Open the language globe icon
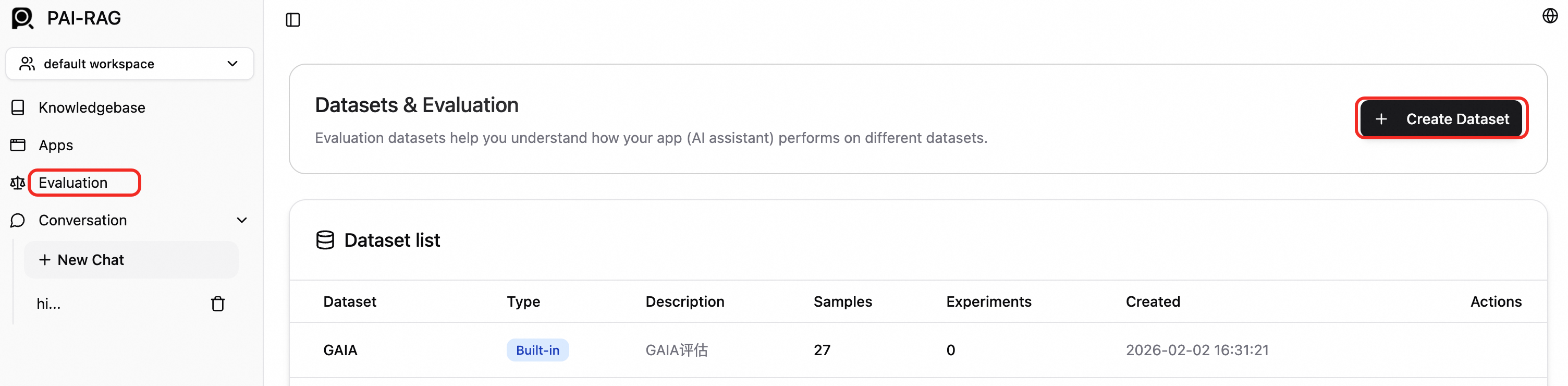 1550,16
